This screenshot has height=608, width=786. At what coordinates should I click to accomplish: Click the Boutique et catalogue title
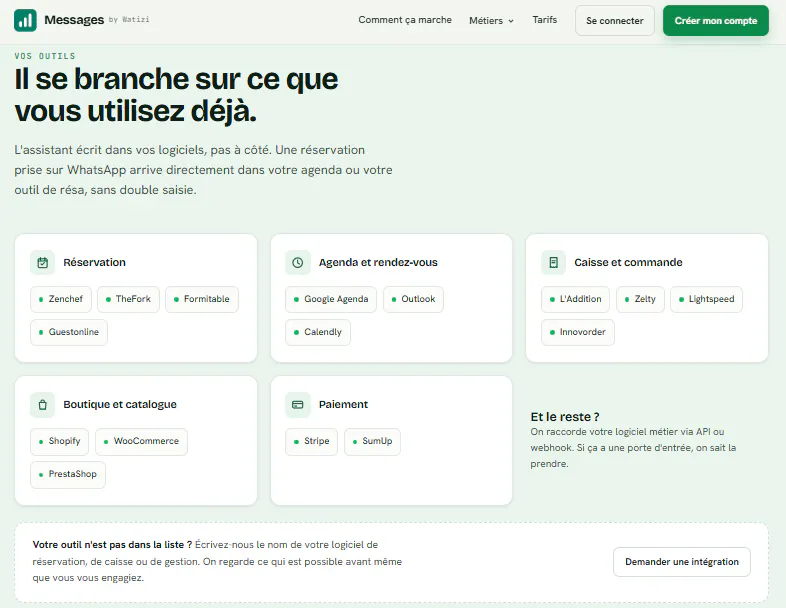tap(120, 404)
